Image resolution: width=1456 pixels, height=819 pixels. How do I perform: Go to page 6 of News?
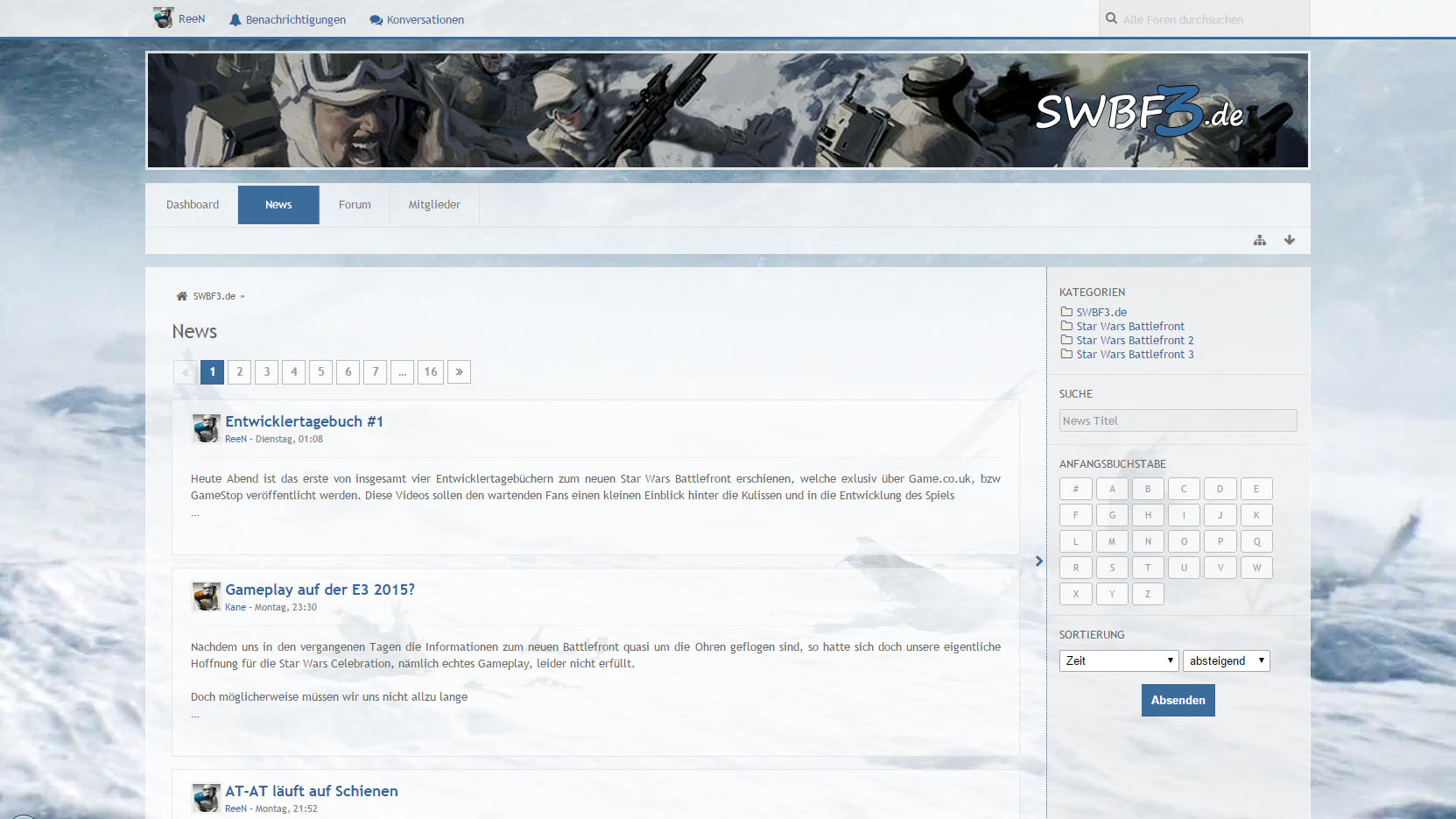(348, 372)
